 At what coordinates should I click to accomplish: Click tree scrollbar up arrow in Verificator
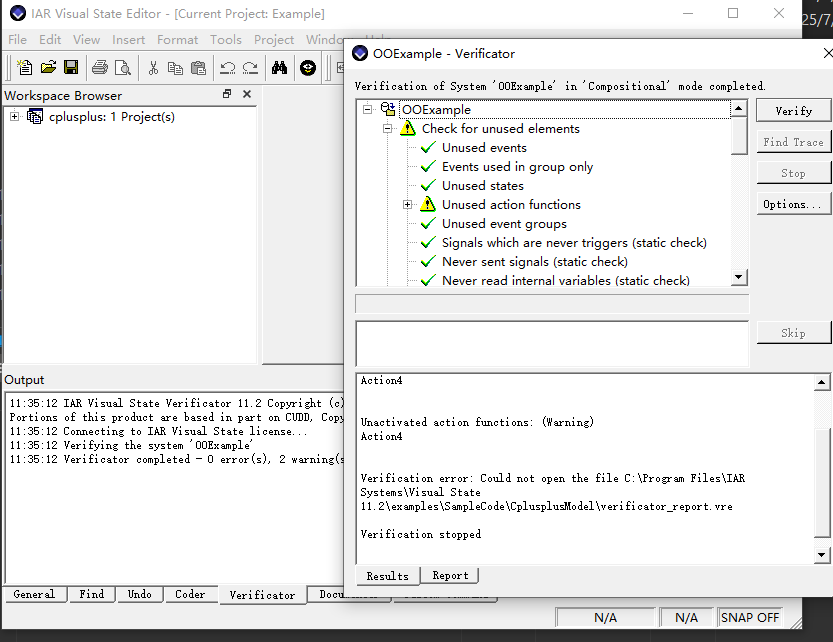(x=738, y=108)
